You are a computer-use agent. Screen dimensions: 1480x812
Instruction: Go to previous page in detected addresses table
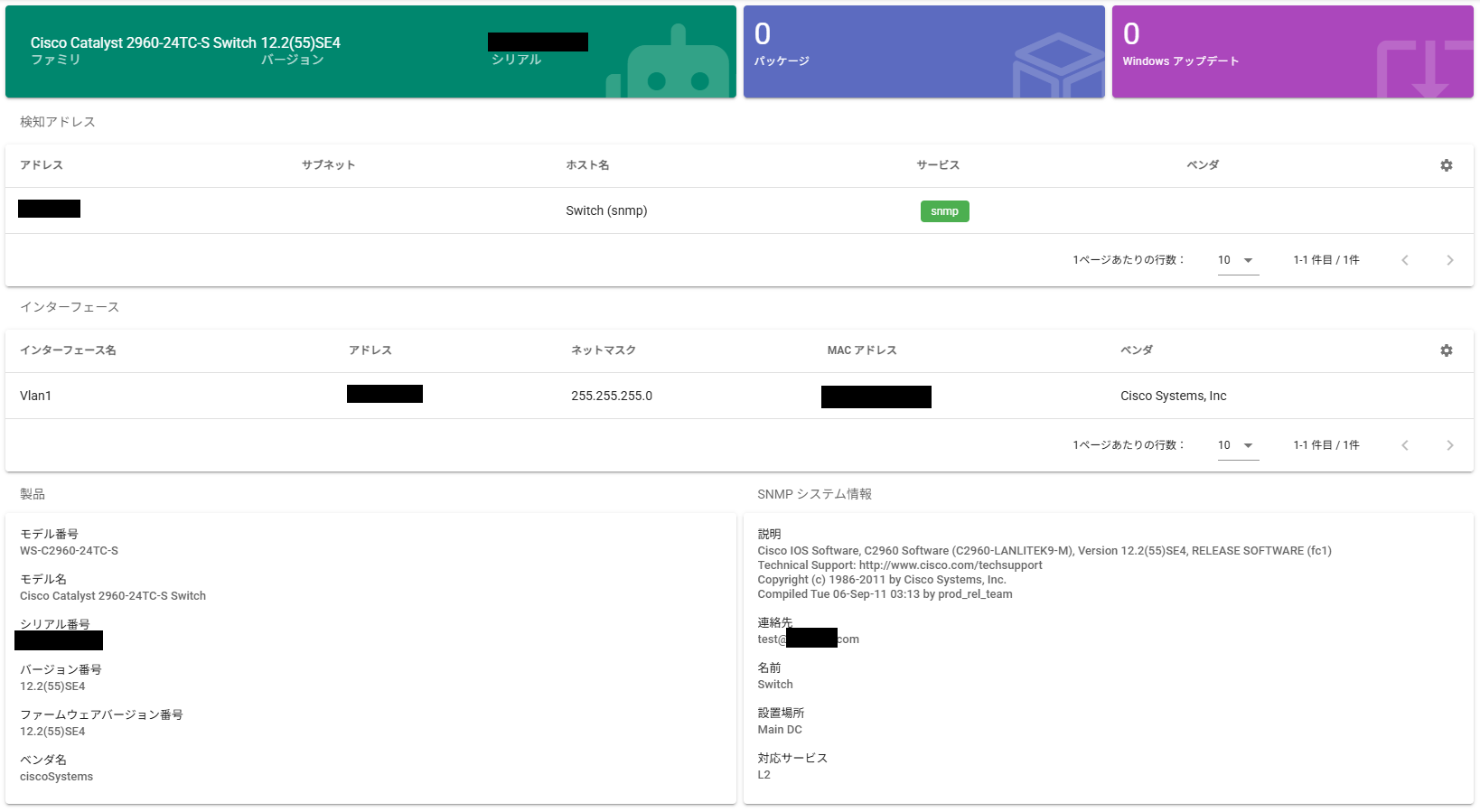point(1405,260)
